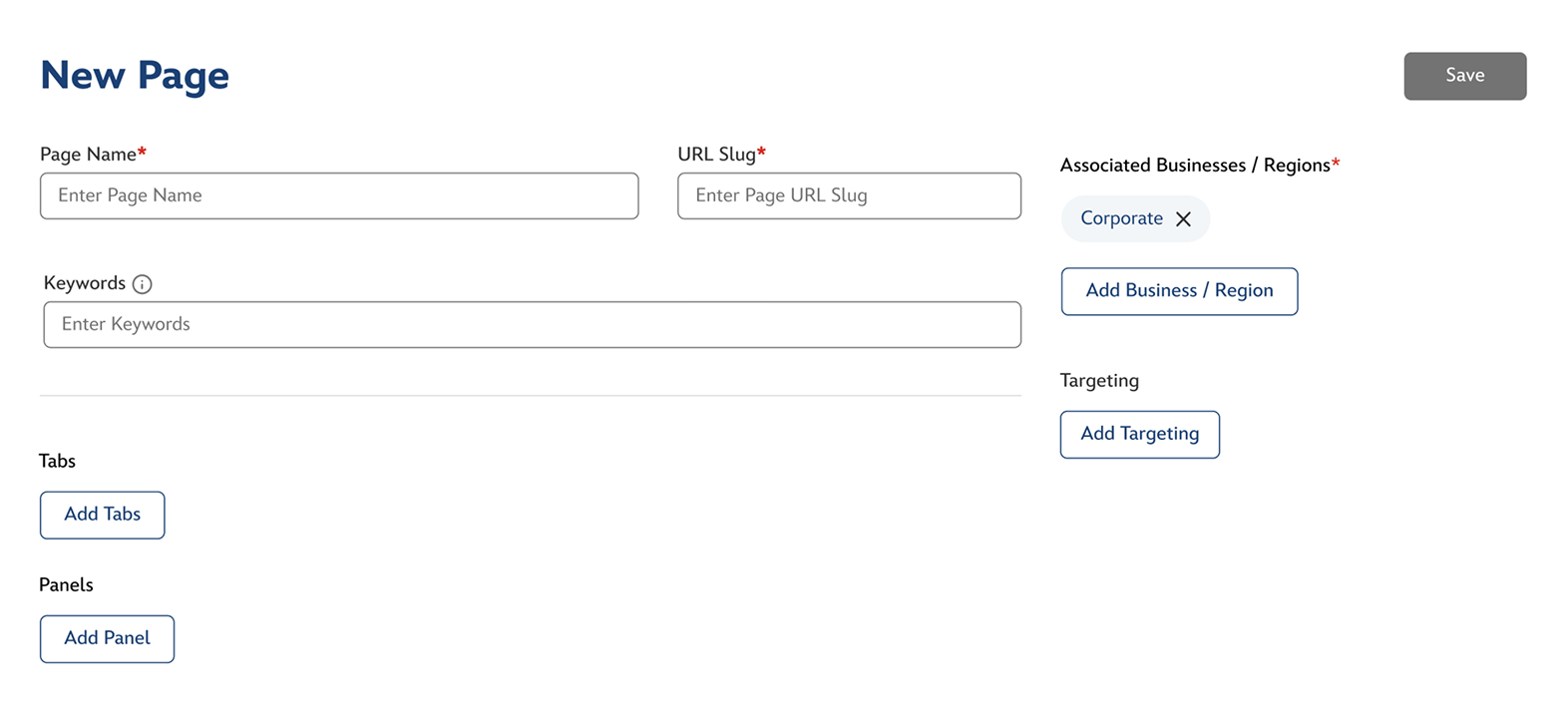
Task: Select the Corporate chip text
Action: pos(1121,218)
